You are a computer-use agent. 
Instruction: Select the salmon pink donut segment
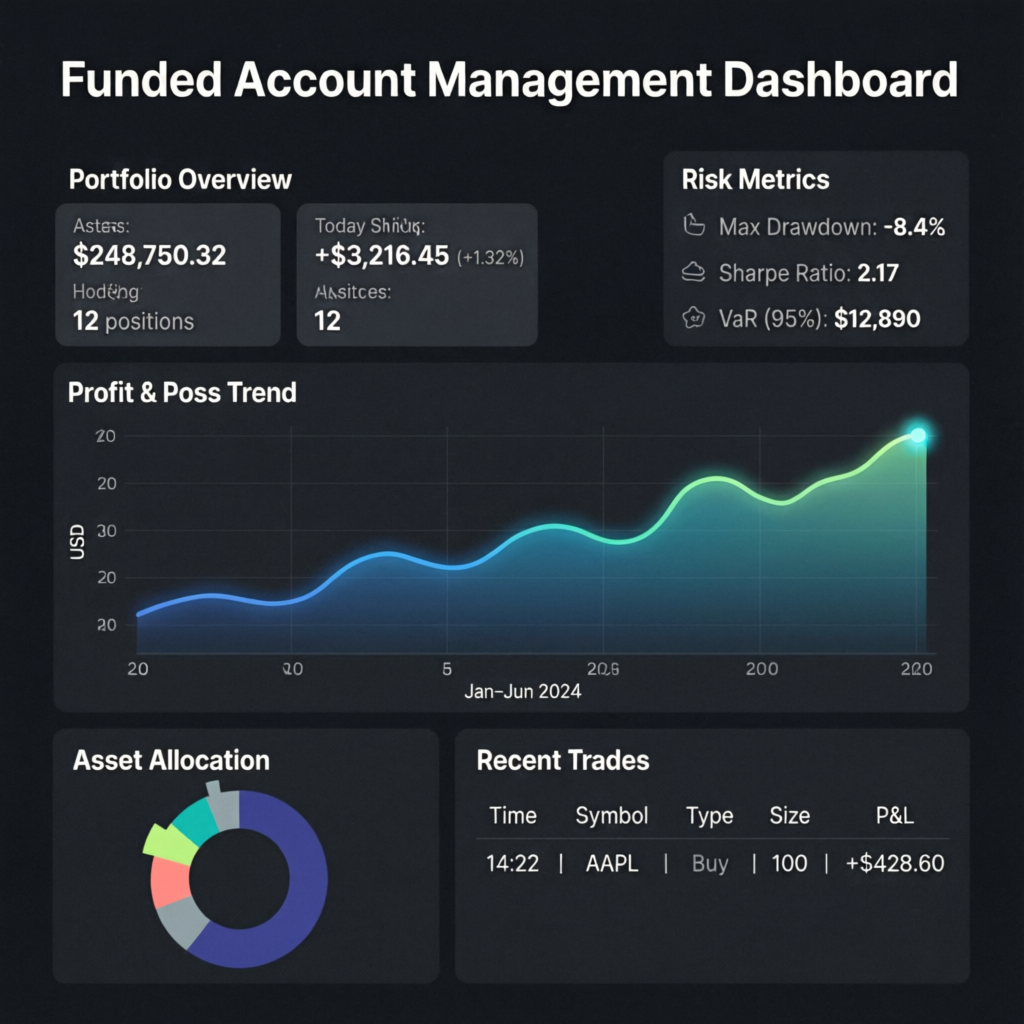(170, 882)
